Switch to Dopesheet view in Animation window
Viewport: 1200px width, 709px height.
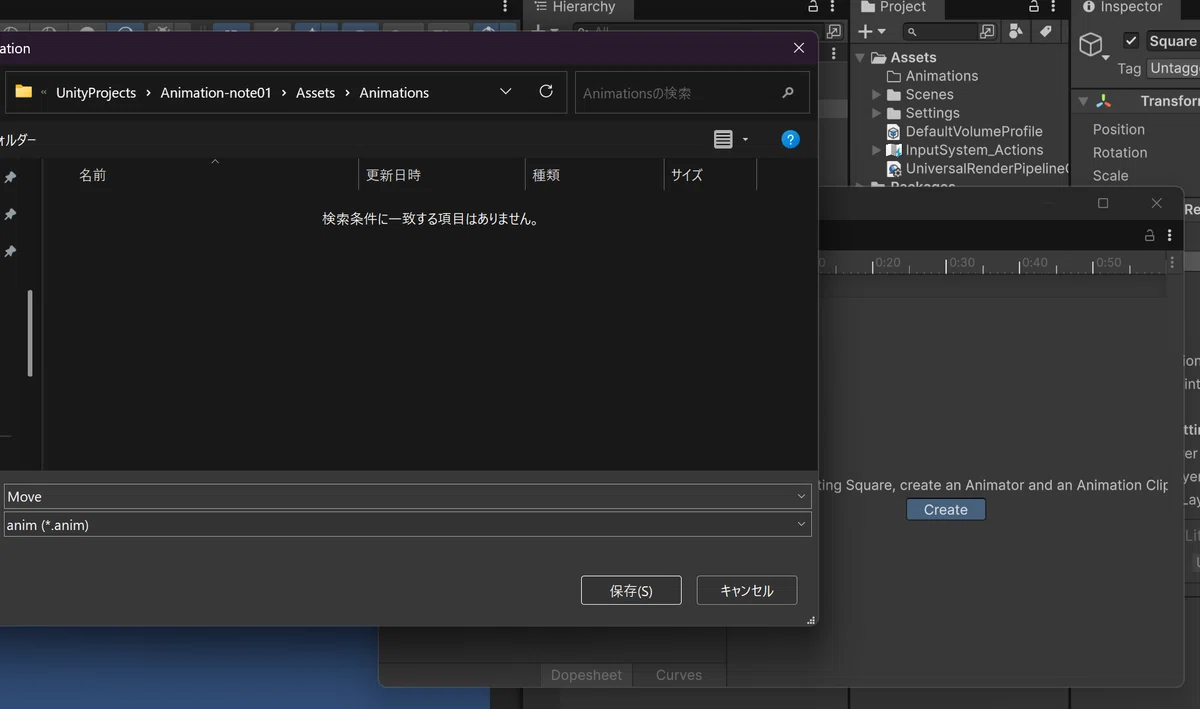586,675
